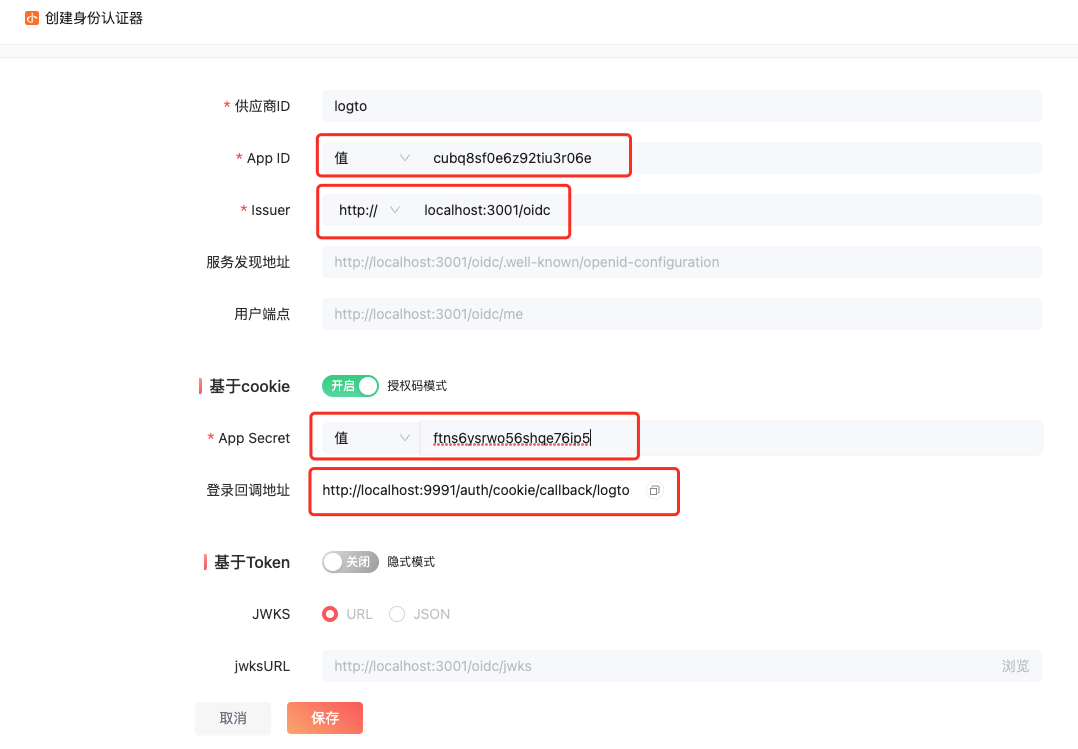Copy the login callback URL via copy icon
This screenshot has width=1078, height=749.
[x=654, y=490]
